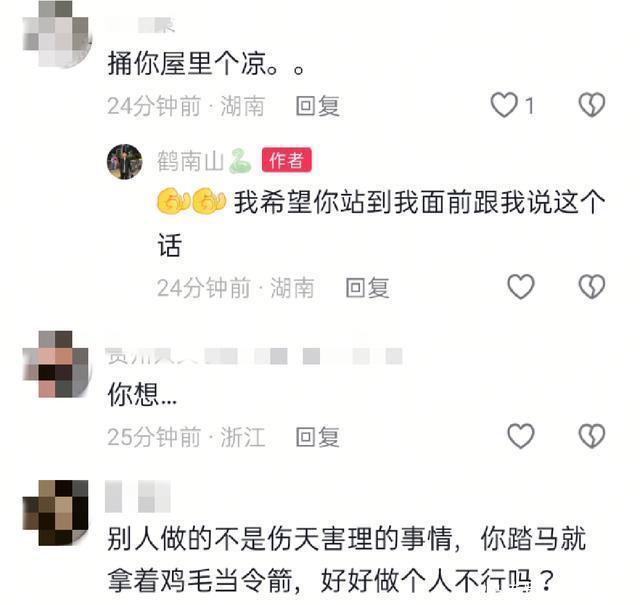Like the comment 捅你屋里个凉
This screenshot has width=640, height=605.
[x=504, y=105]
